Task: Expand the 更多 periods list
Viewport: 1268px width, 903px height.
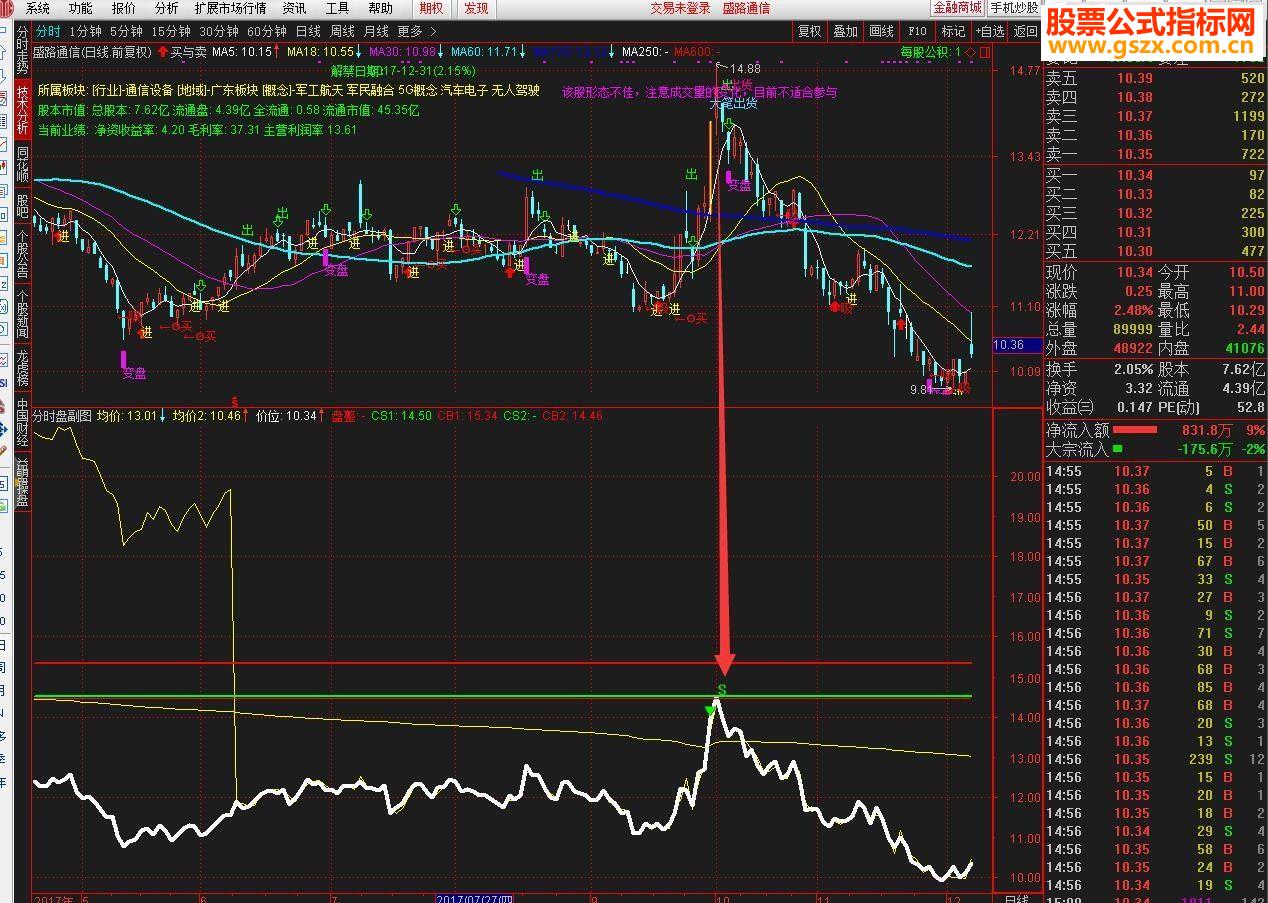Action: (417, 32)
